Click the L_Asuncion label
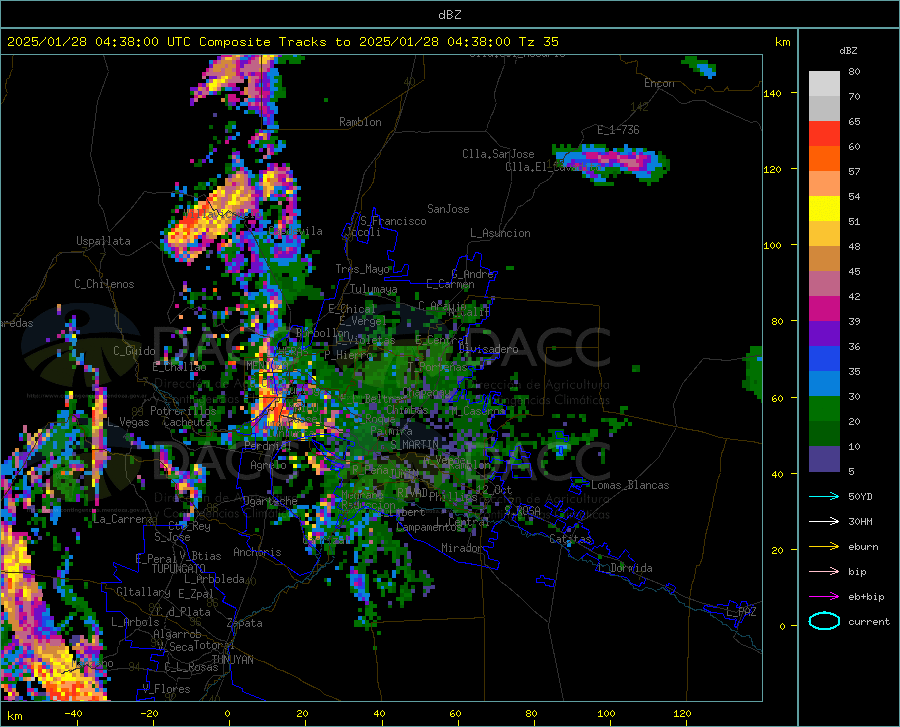The image size is (900, 727). click(x=500, y=233)
